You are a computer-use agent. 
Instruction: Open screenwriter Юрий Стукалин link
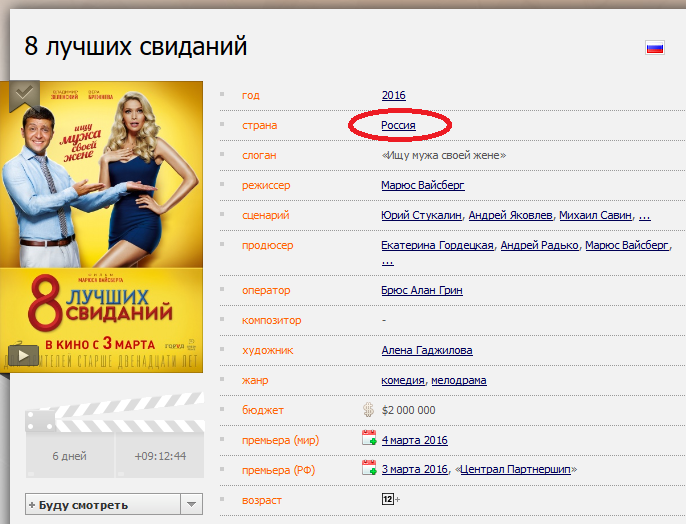(x=421, y=215)
